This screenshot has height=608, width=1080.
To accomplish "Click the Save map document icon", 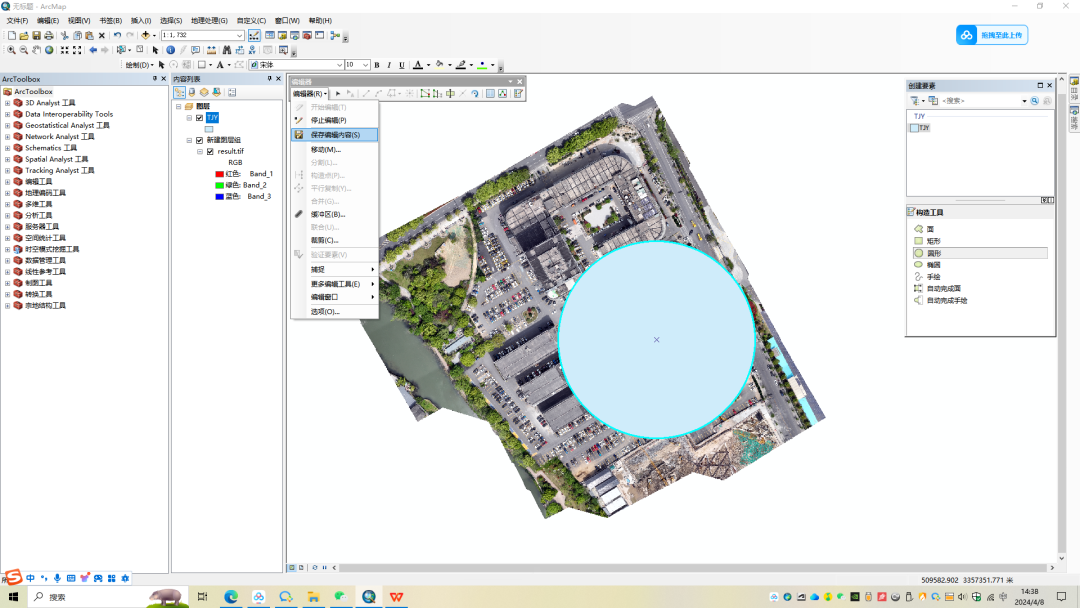I will point(37,35).
